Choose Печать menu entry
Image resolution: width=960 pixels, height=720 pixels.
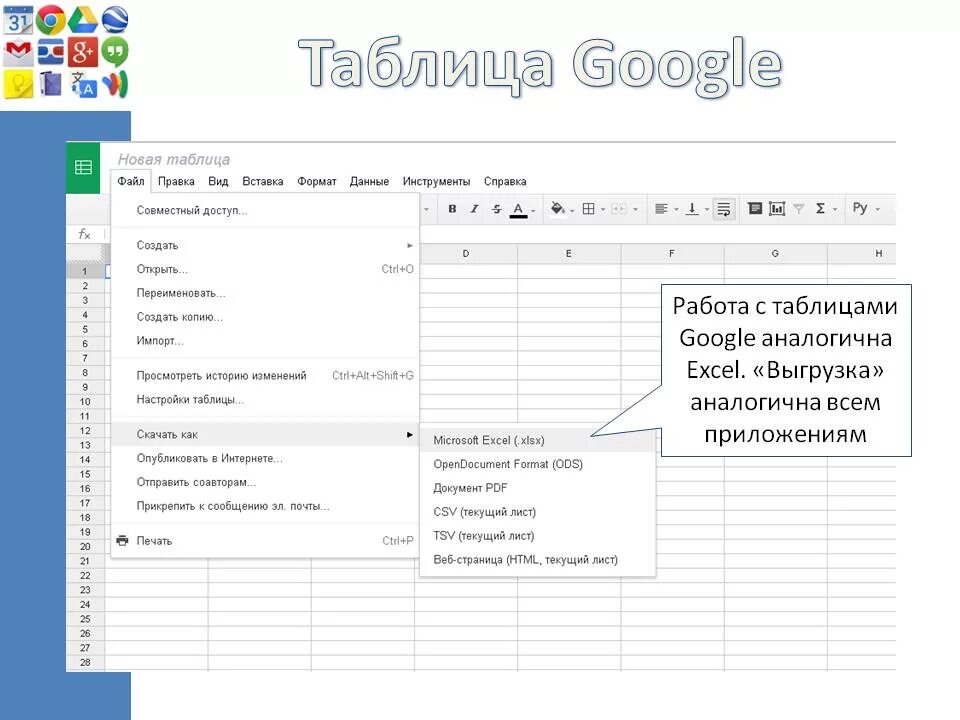[x=265, y=541]
